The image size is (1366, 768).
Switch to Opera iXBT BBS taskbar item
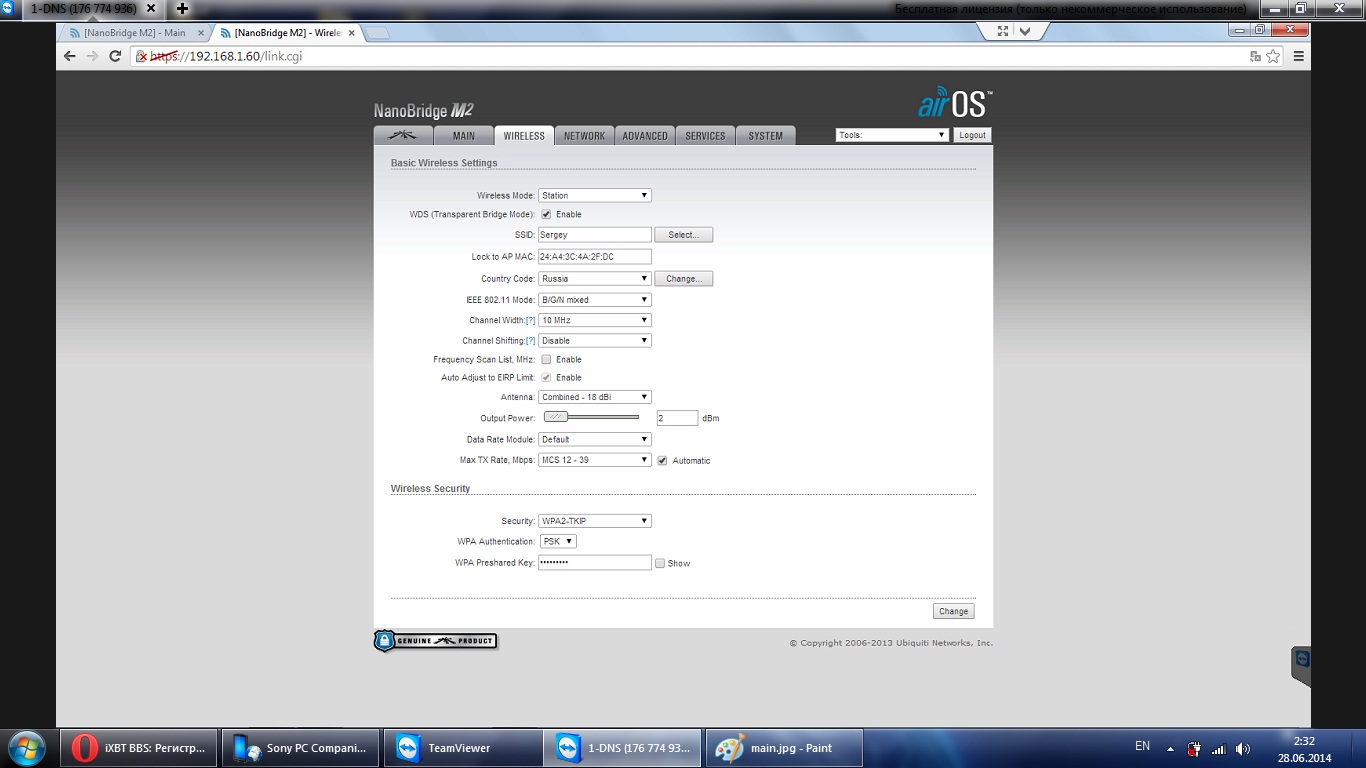pyautogui.click(x=139, y=747)
